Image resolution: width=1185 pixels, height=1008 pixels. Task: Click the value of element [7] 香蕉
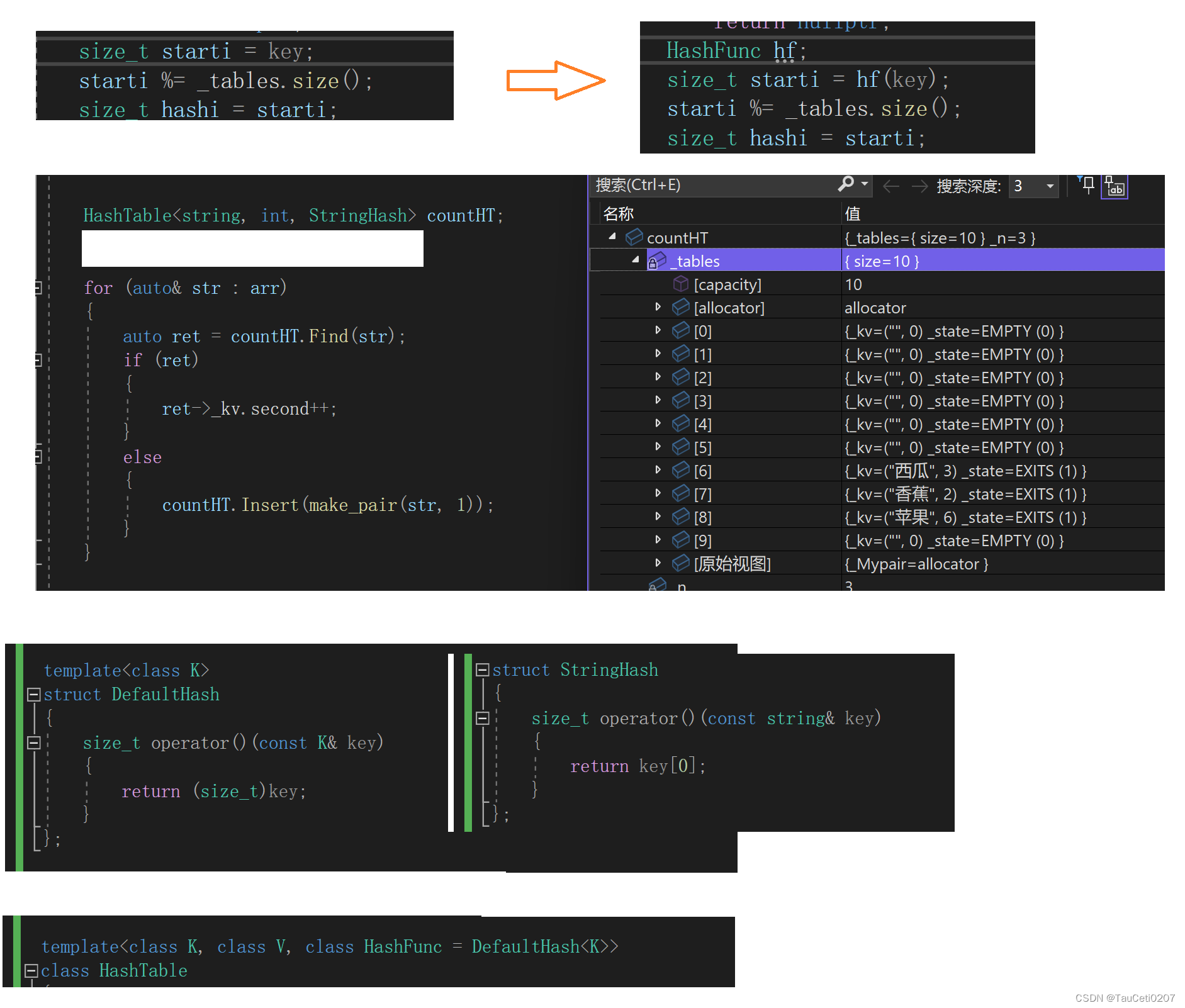(x=965, y=494)
